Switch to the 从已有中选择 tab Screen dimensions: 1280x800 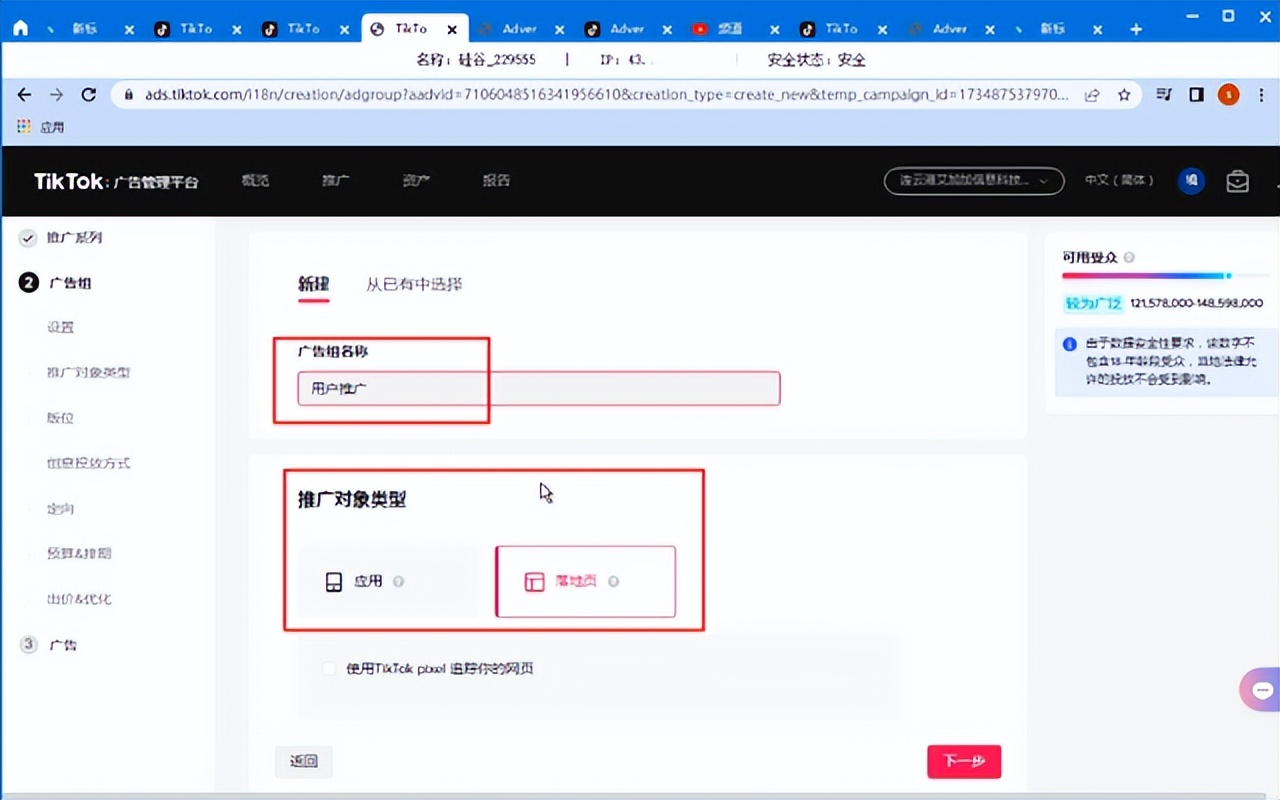coord(414,284)
